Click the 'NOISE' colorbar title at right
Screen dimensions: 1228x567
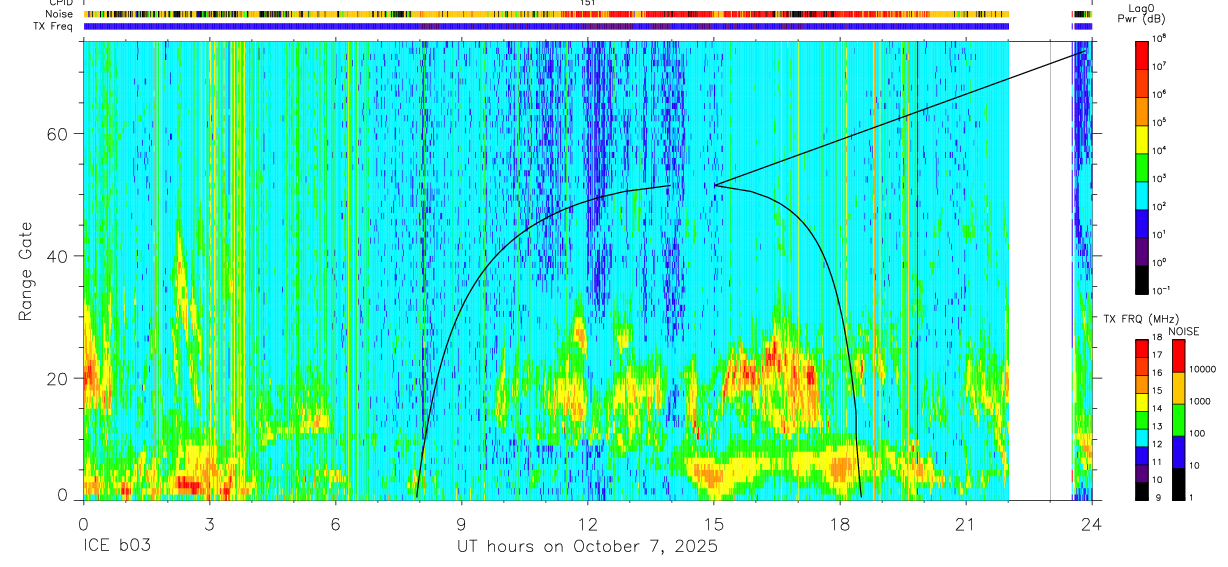pos(1183,331)
